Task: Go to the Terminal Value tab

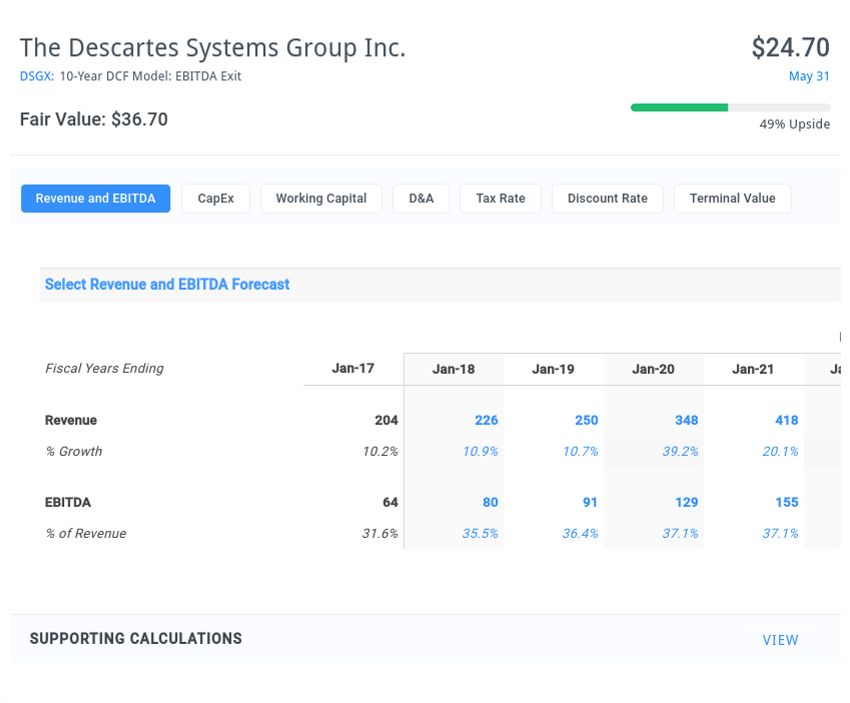Action: [x=732, y=198]
